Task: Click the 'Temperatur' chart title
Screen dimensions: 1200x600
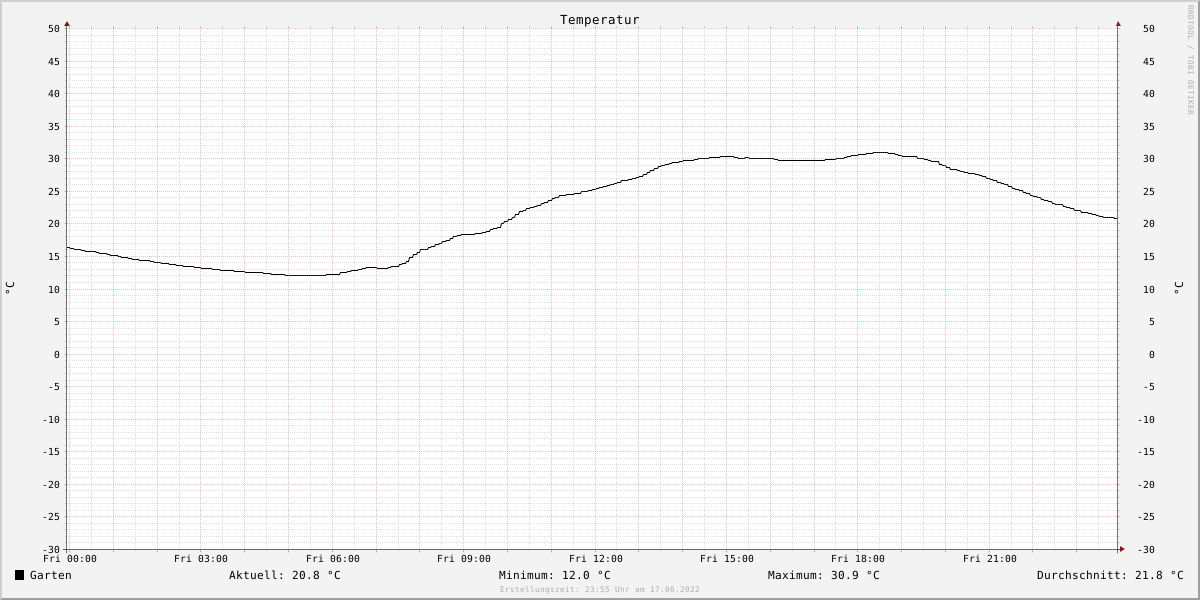Action: [x=599, y=20]
